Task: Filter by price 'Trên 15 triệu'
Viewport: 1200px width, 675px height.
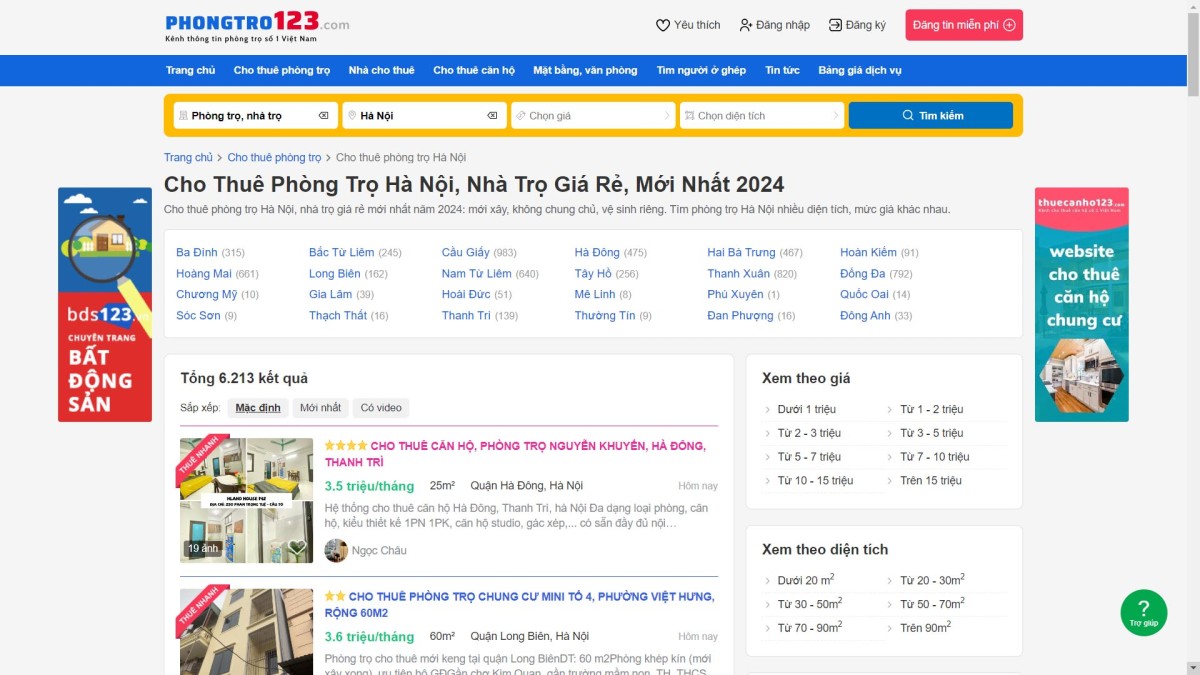Action: click(x=931, y=481)
